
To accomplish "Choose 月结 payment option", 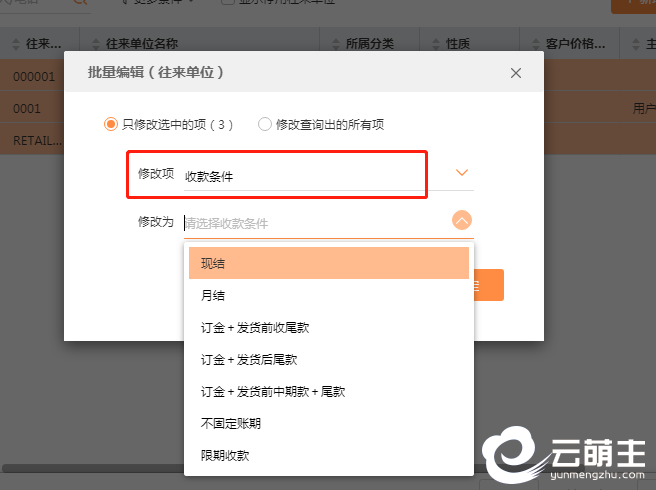I will click(328, 295).
